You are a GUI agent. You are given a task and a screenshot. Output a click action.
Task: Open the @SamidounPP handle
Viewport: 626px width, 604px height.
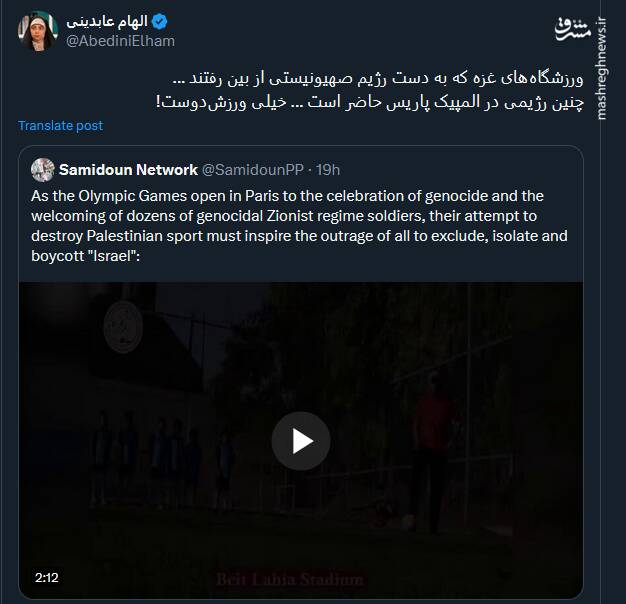tap(253, 170)
